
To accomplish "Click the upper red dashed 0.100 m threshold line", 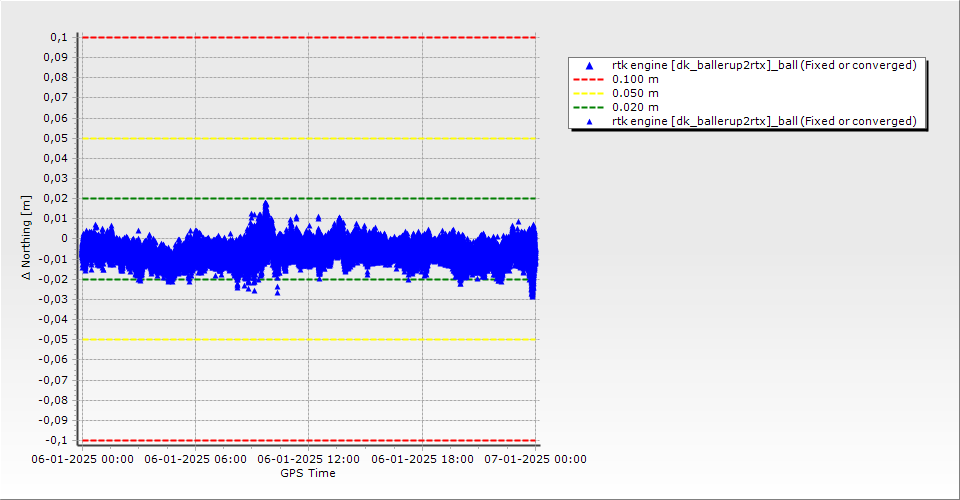I will click(309, 37).
